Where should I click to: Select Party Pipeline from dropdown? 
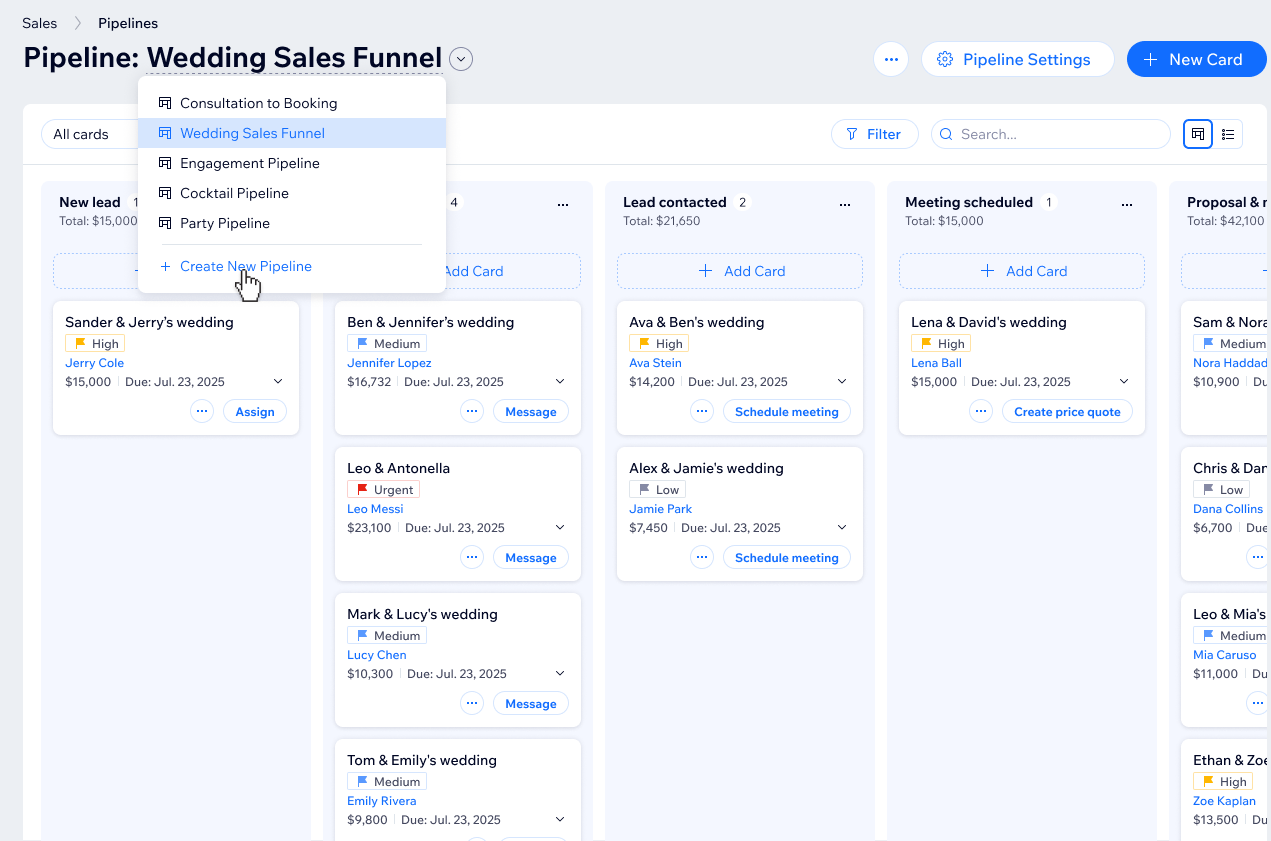point(224,223)
